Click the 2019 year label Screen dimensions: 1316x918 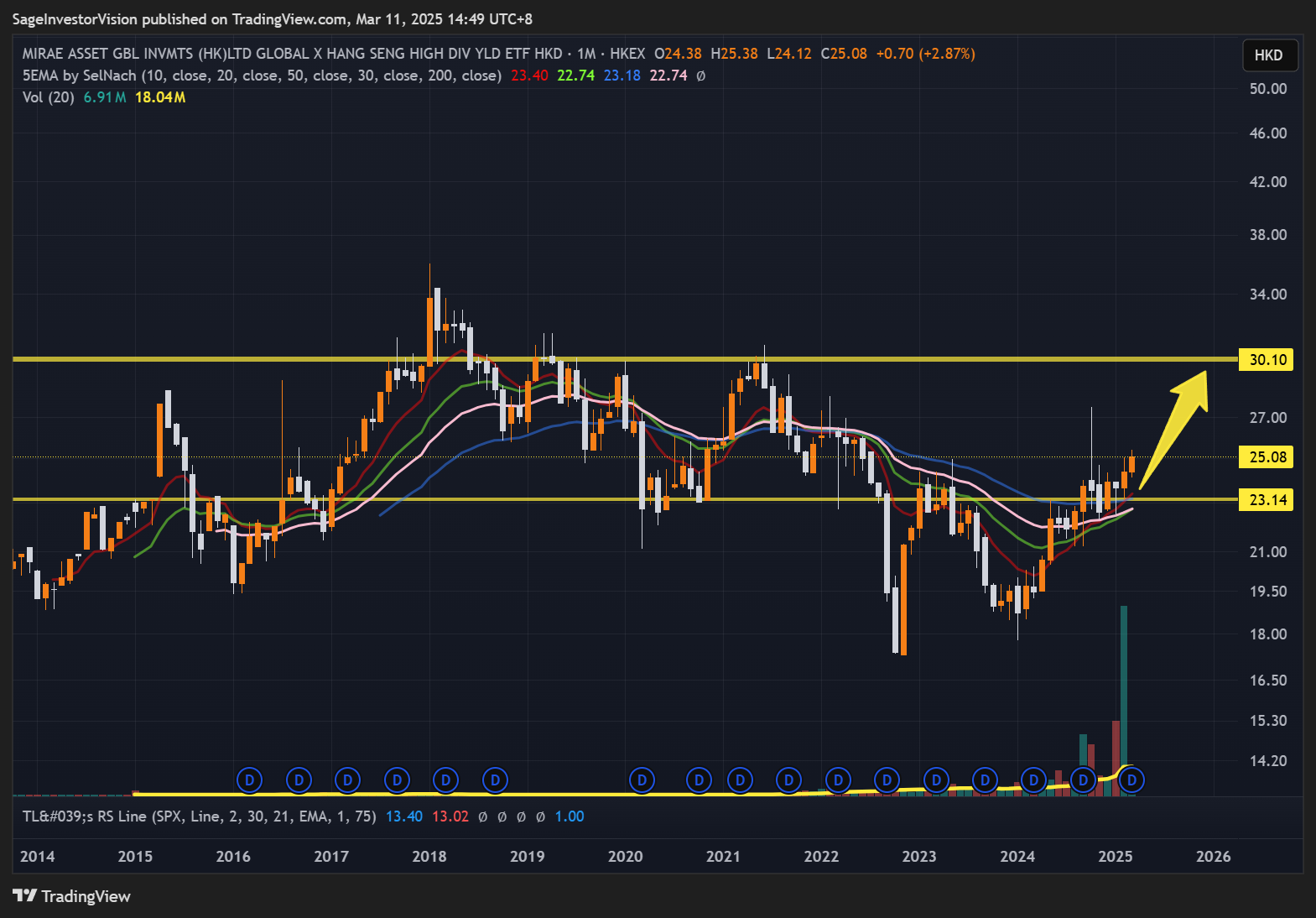[x=527, y=857]
